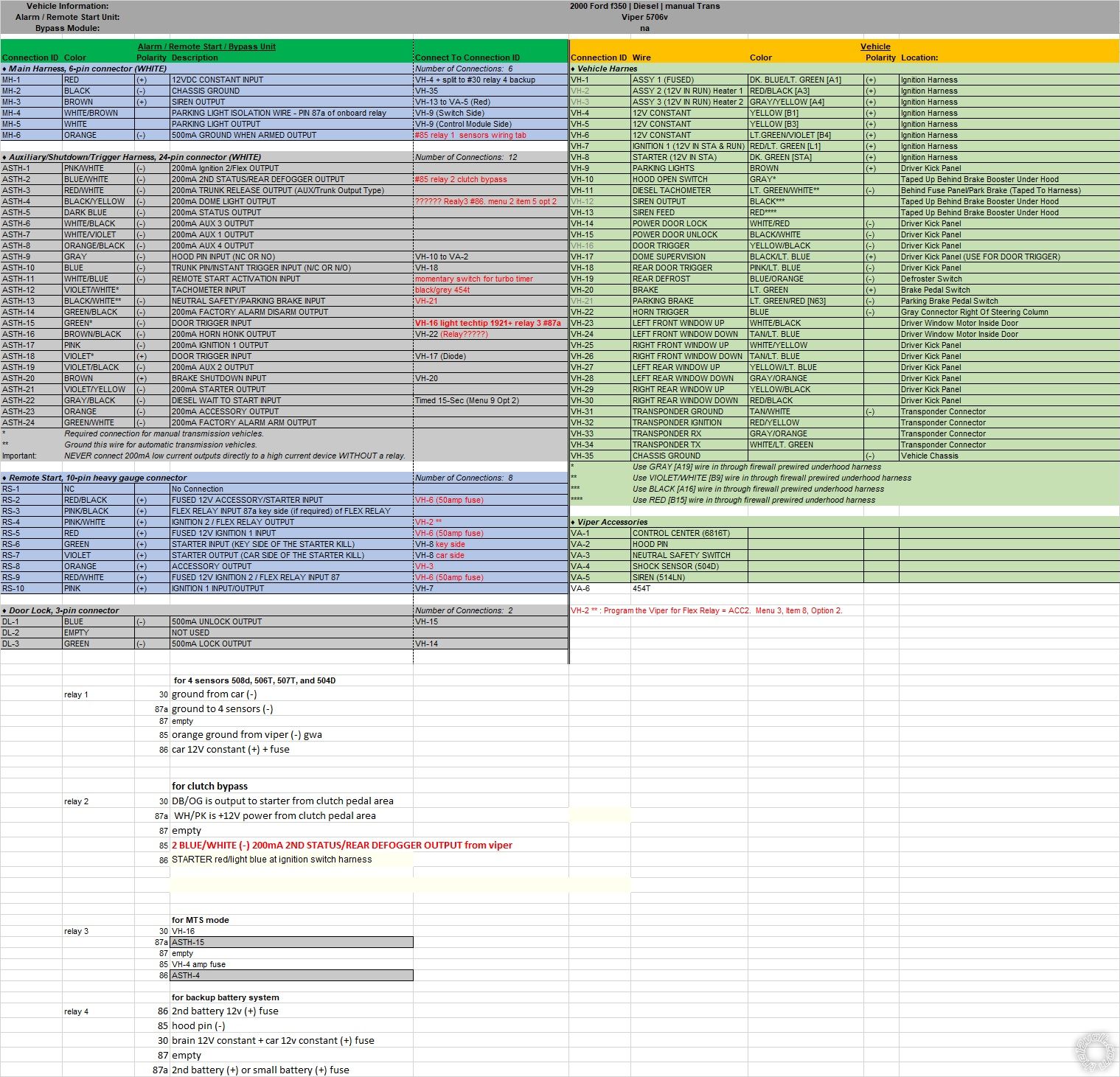Click 'NEUTRAL SAFETY/PARKING BRAKE INPUT' cell
Screen dimensions: 1120x1077
point(291,301)
